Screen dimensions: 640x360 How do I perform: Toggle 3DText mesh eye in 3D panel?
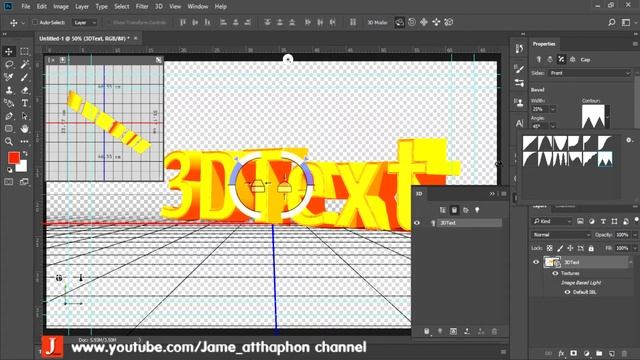pyautogui.click(x=417, y=223)
